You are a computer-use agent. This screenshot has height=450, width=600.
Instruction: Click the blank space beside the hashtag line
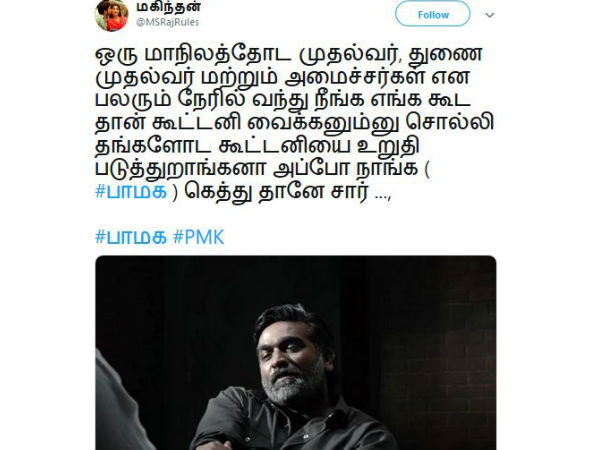[x=360, y=237]
